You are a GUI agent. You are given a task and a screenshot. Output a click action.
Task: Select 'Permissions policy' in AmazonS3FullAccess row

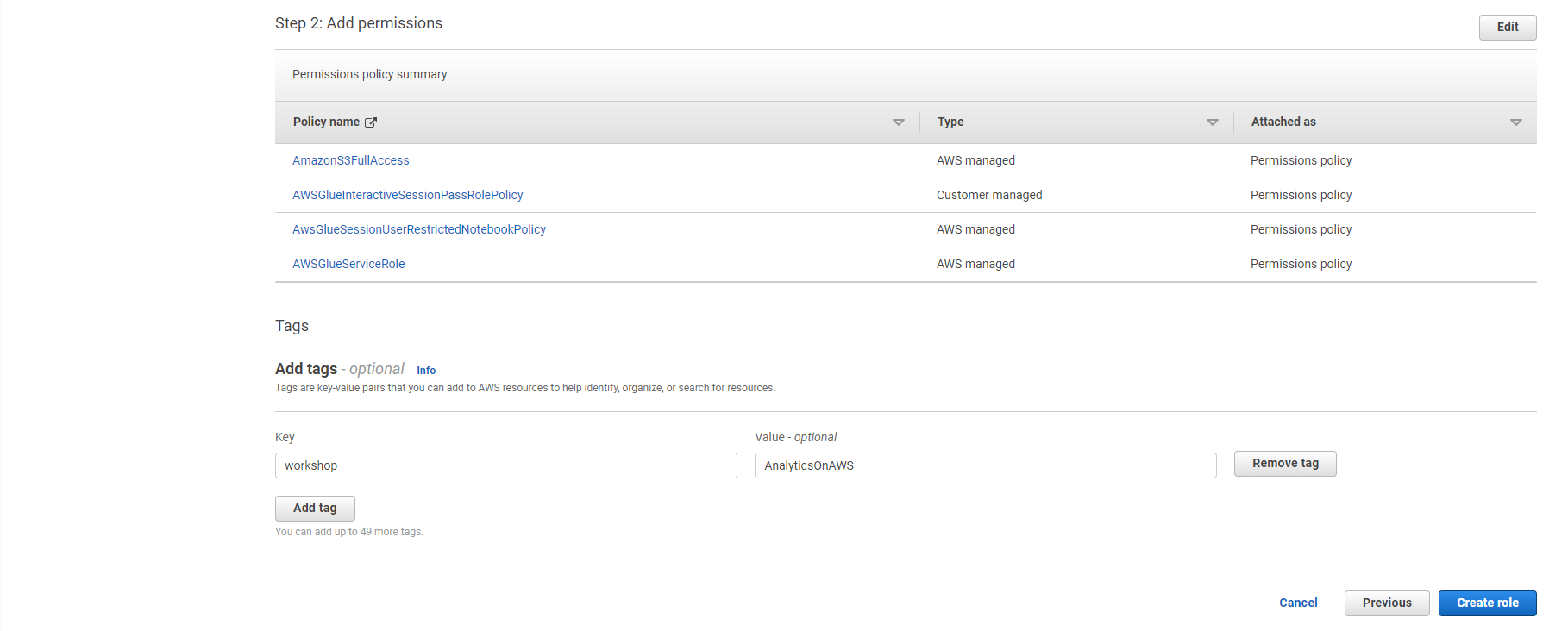(1301, 160)
